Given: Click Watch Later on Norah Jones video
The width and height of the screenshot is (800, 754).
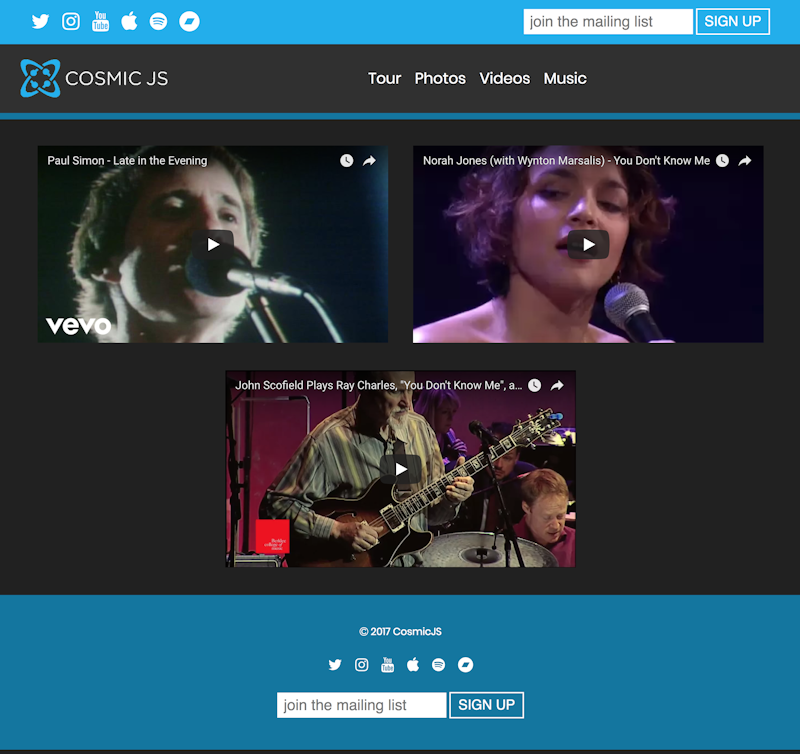Looking at the screenshot, I should pyautogui.click(x=722, y=161).
